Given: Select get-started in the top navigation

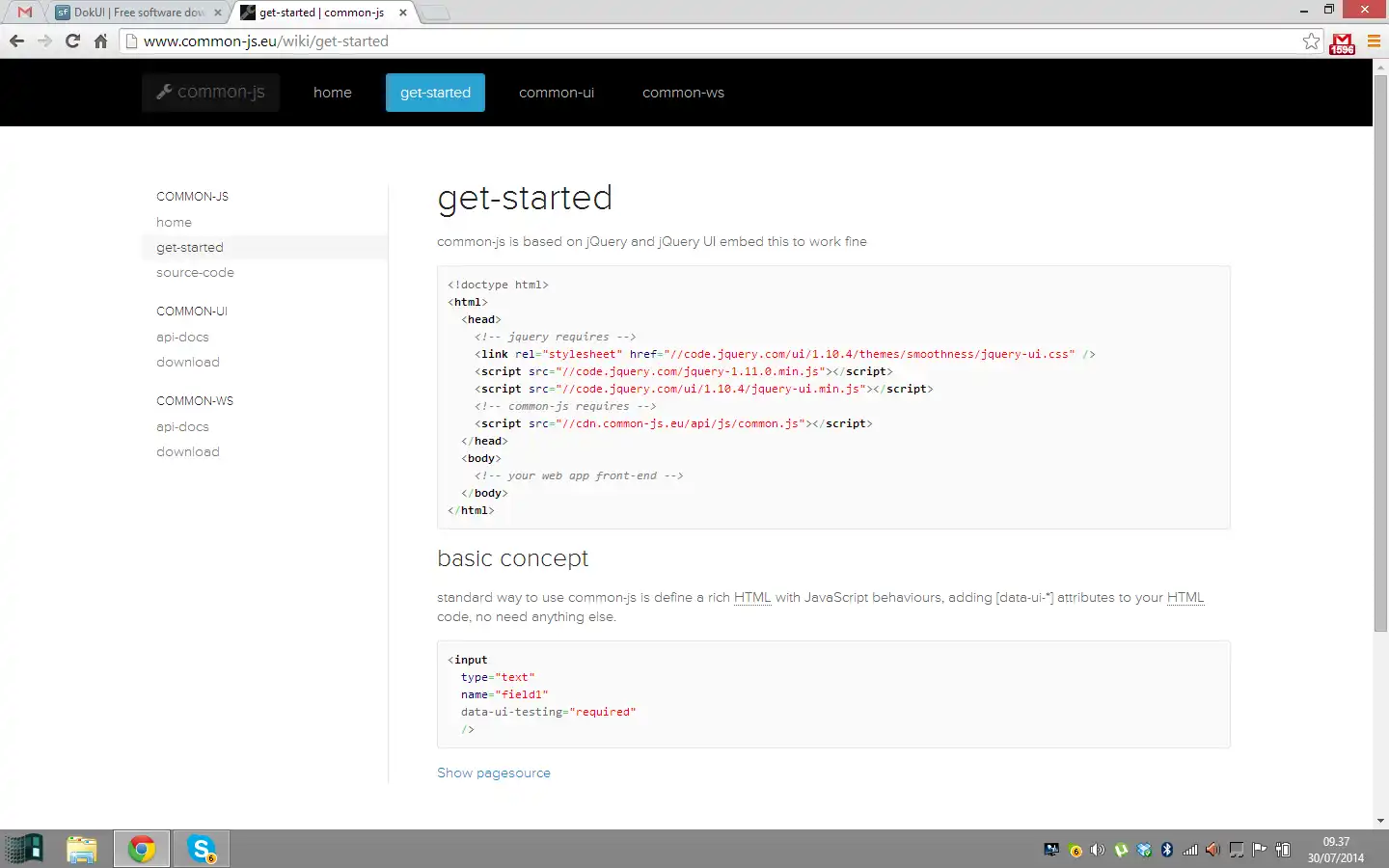Looking at the screenshot, I should pos(435,93).
